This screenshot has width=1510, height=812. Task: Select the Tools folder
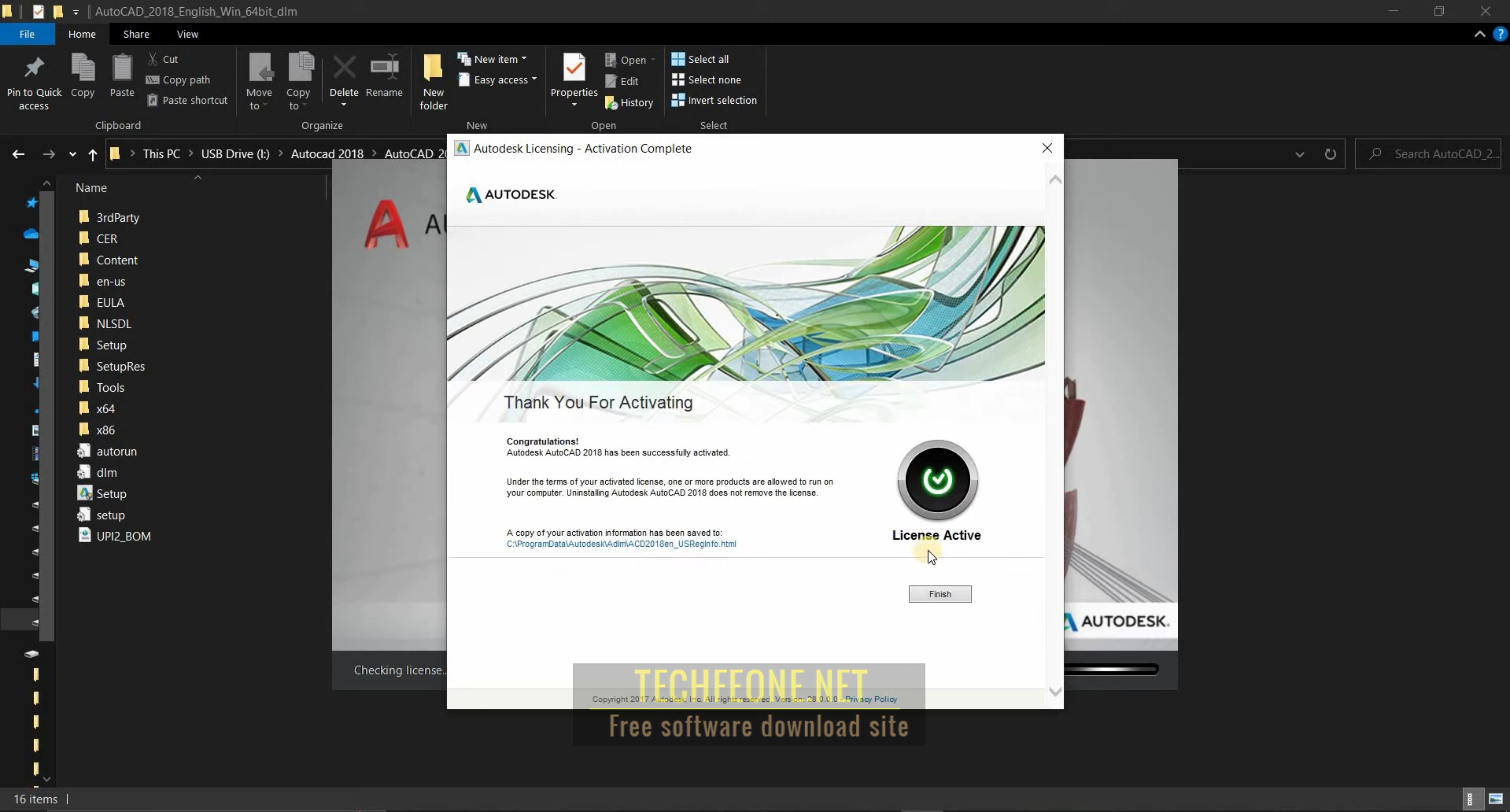[x=101, y=387]
